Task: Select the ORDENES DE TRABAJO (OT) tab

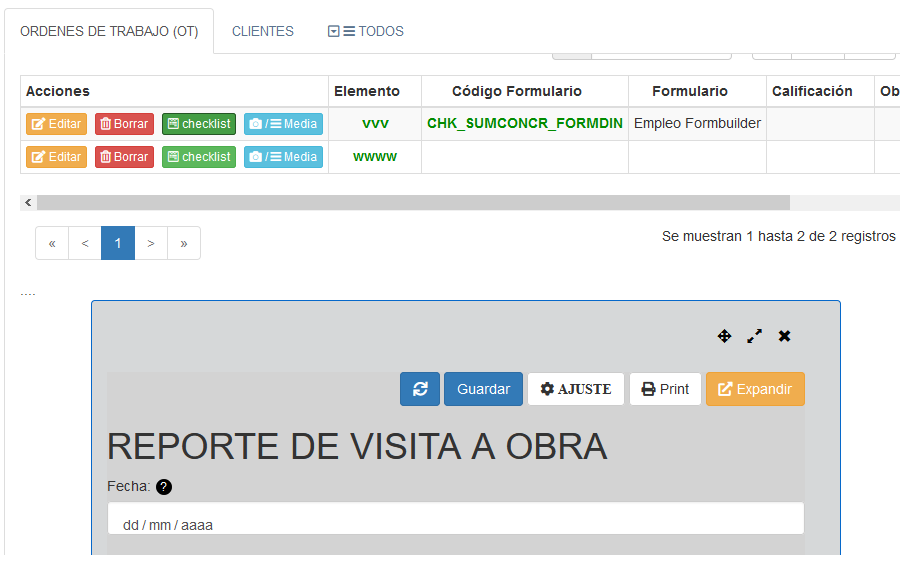Action: [x=109, y=31]
